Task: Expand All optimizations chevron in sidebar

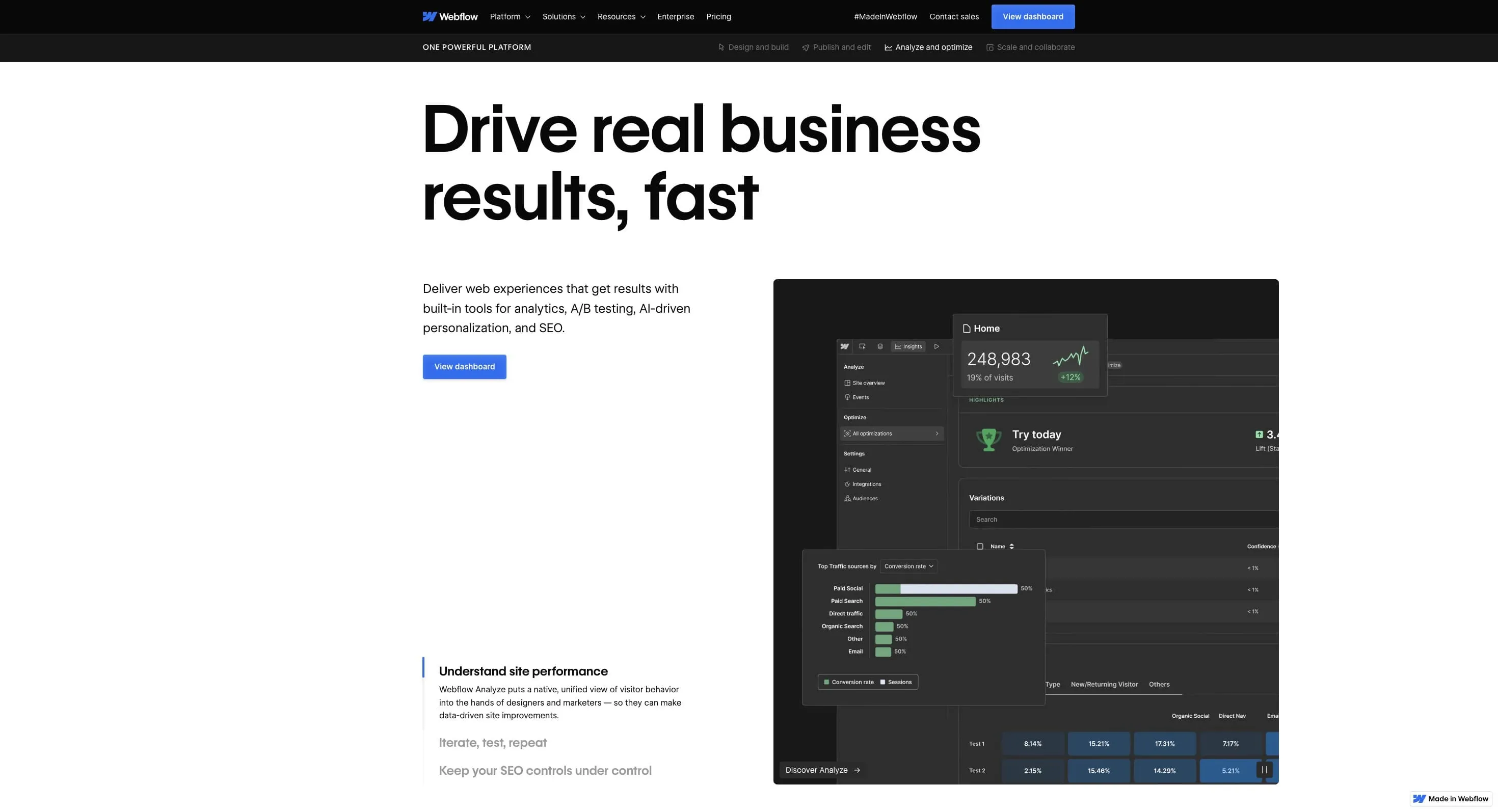Action: tap(937, 434)
